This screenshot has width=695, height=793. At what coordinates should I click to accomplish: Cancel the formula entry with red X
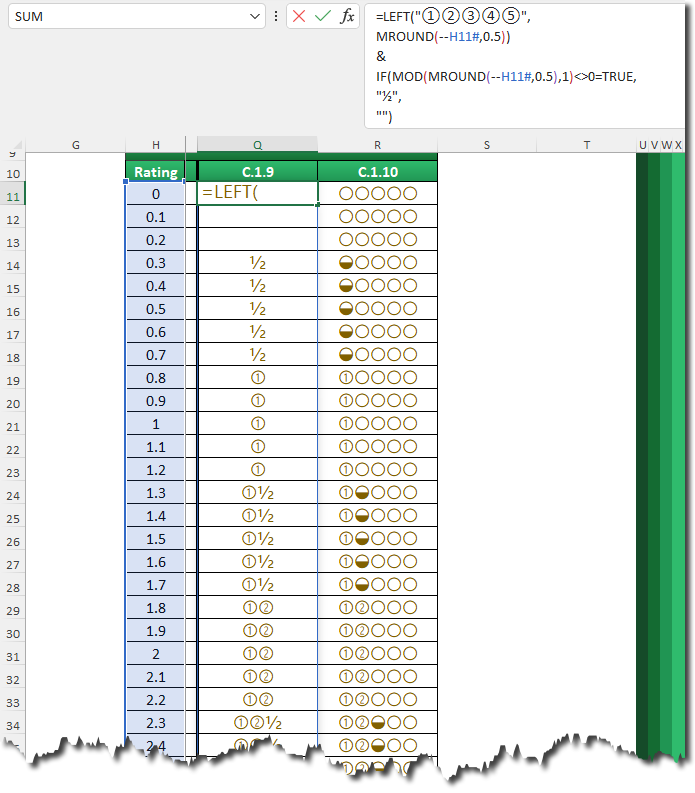click(299, 16)
